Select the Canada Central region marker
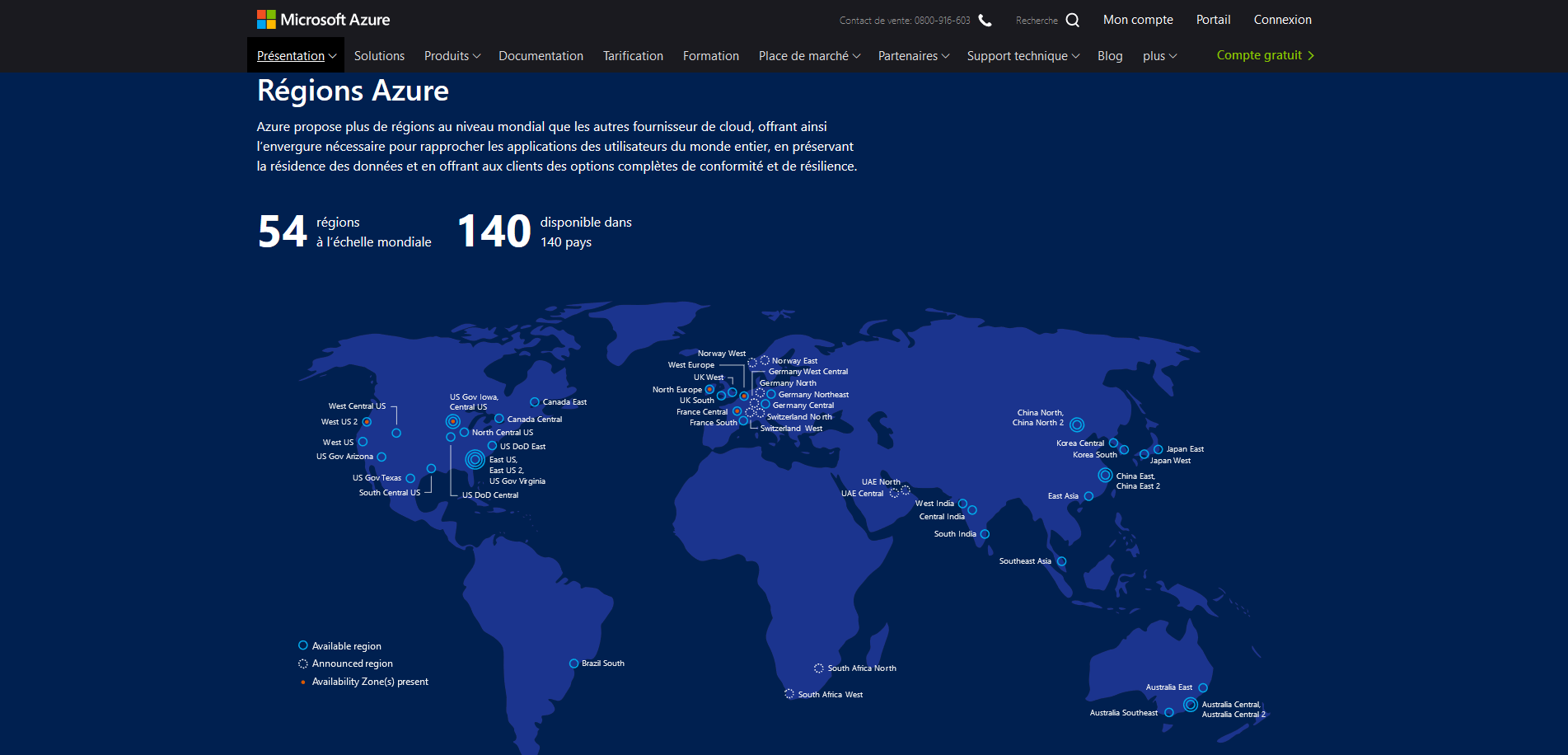The width and height of the screenshot is (1568, 755). [498, 419]
